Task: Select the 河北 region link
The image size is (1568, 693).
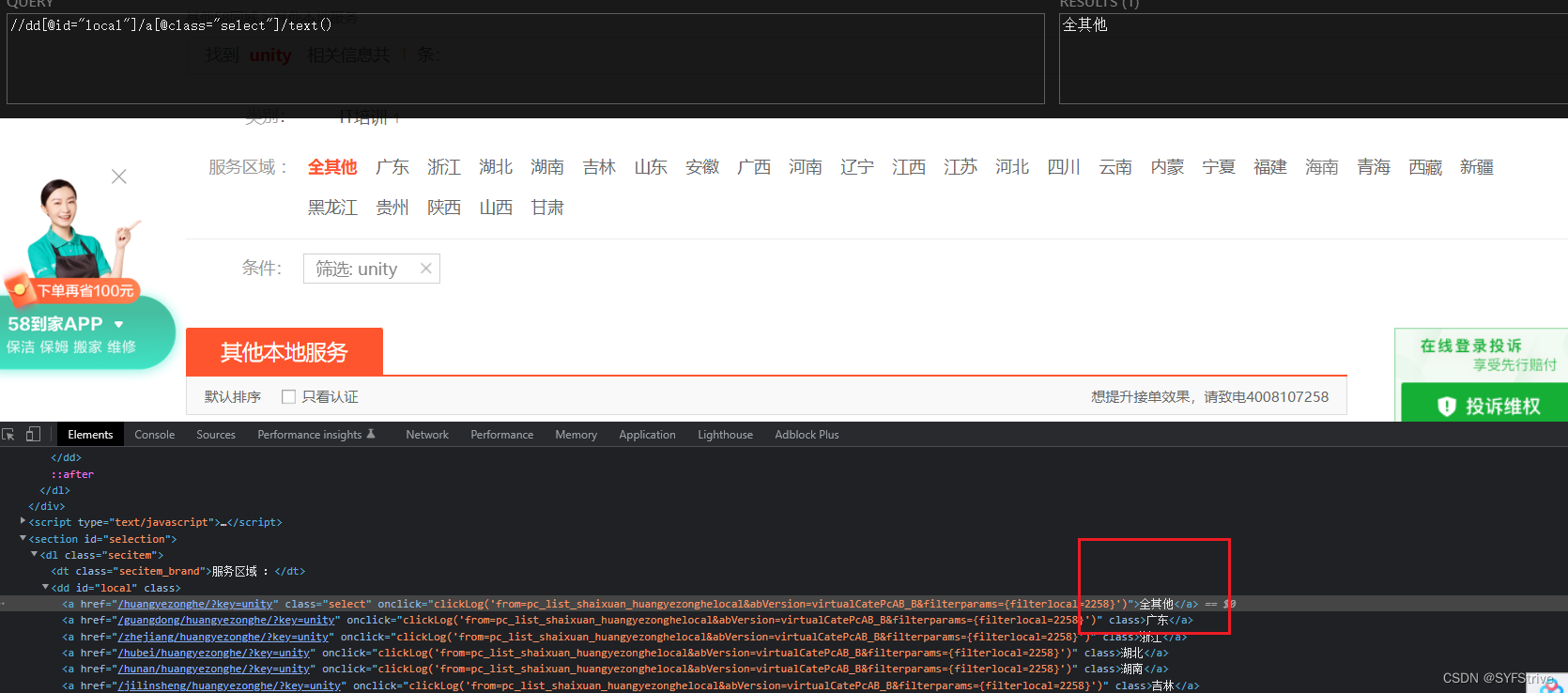Action: tap(1012, 167)
